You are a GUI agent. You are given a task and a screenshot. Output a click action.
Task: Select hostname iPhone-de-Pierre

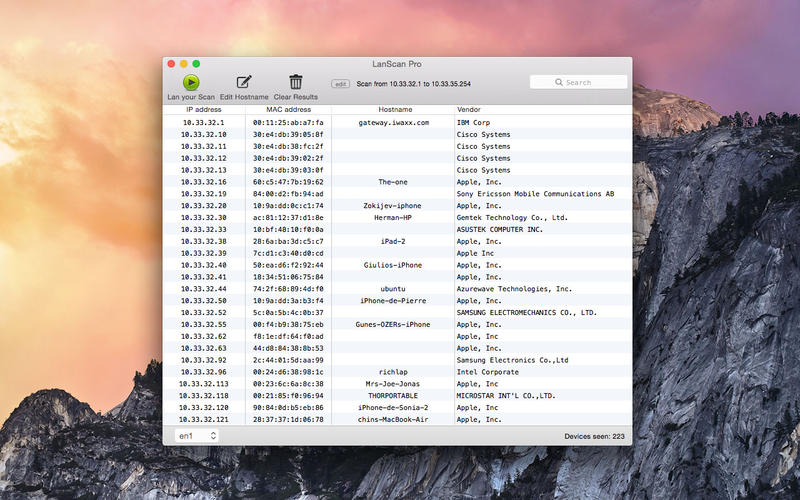(393, 301)
